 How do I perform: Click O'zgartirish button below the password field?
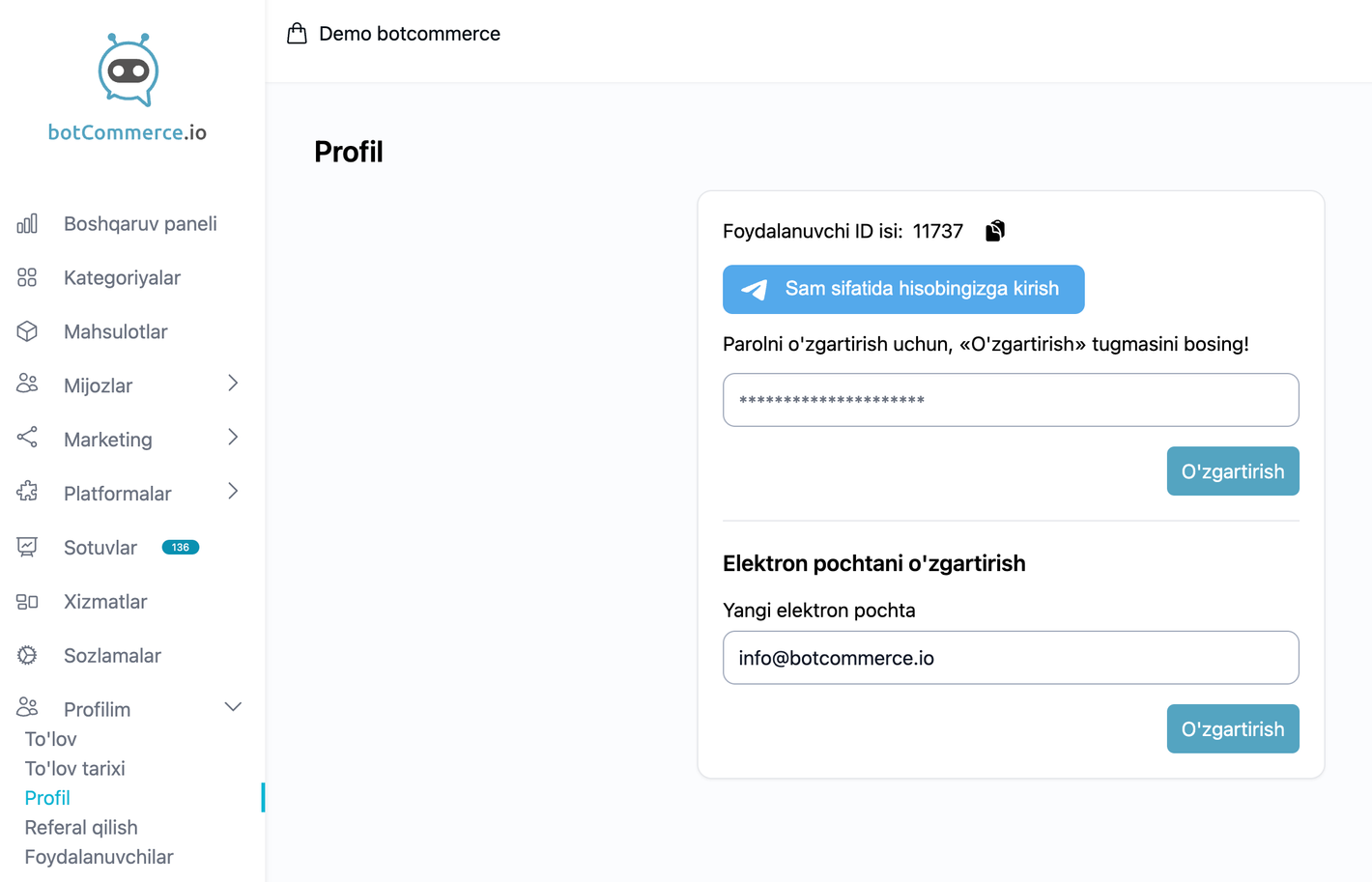coord(1232,471)
